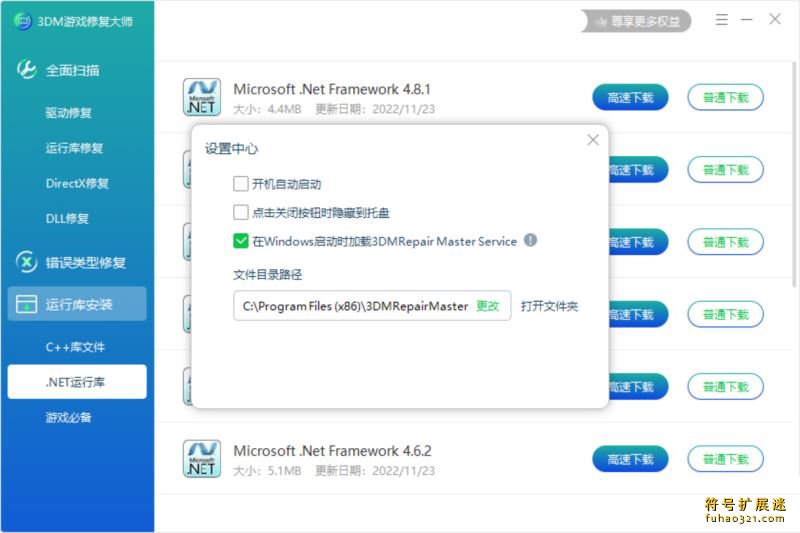Click the 3DM游戏修复大师 logo icon

[x=22, y=21]
